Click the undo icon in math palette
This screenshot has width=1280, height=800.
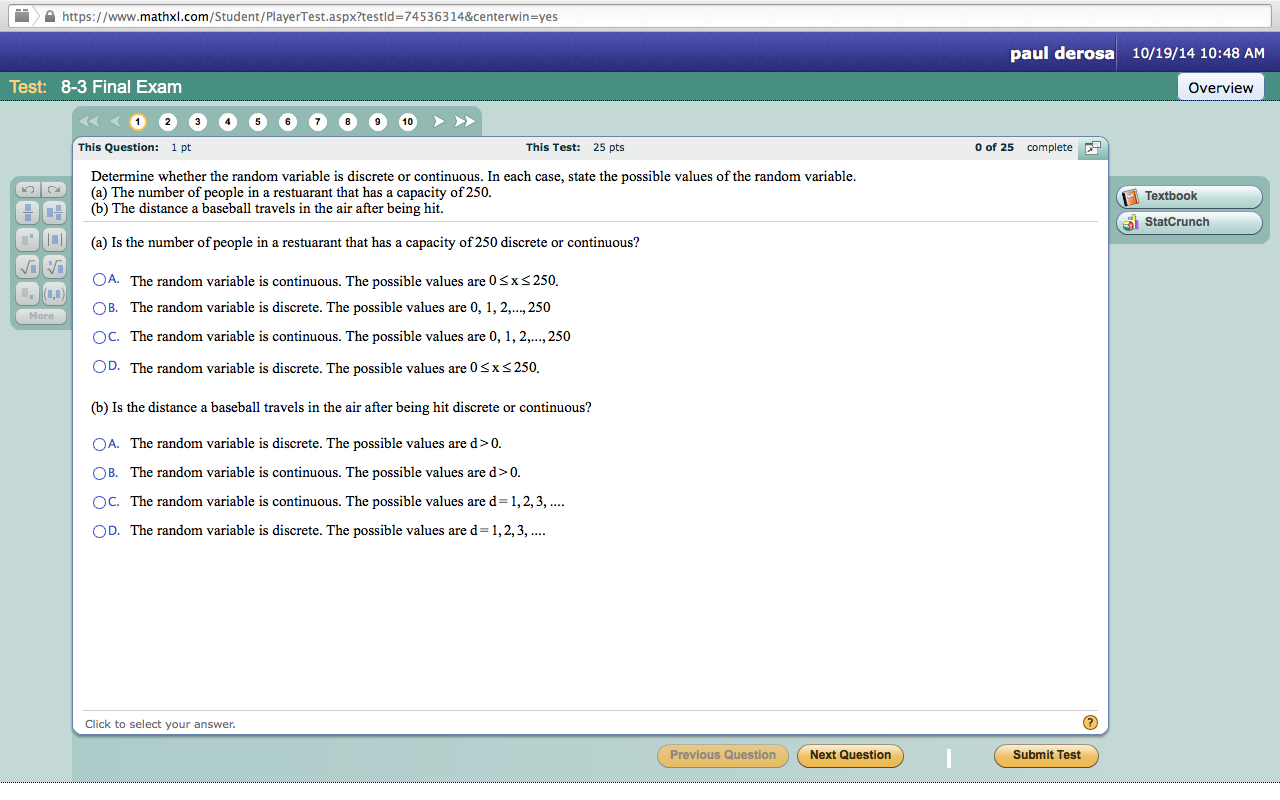tap(27, 190)
